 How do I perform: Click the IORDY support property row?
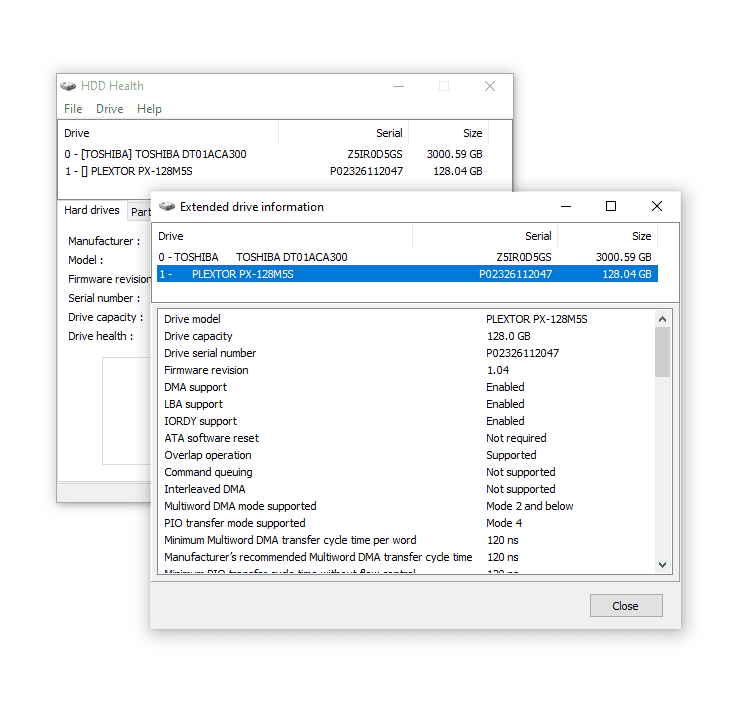pyautogui.click(x=407, y=421)
